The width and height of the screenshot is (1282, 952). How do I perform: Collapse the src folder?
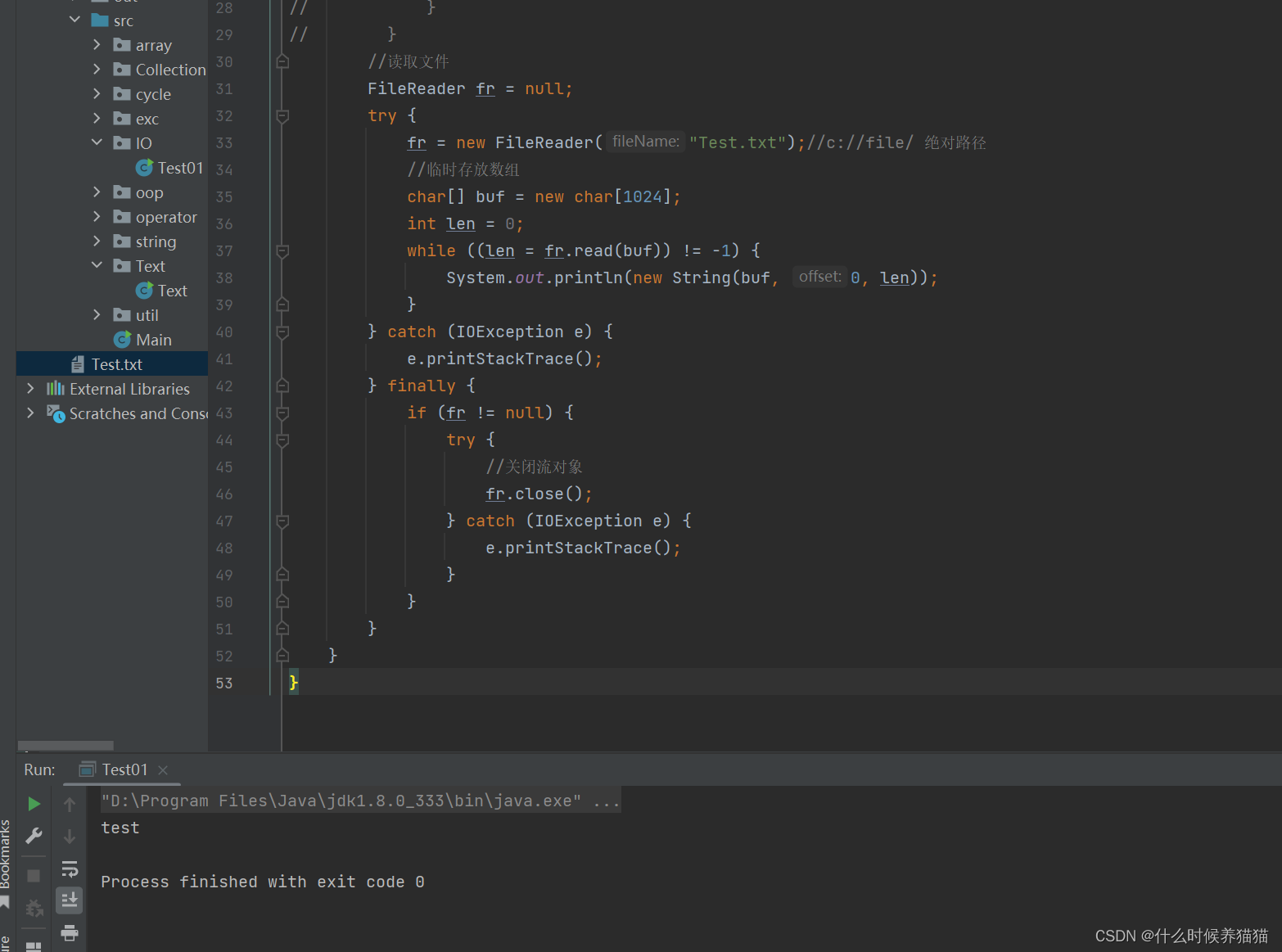(x=74, y=20)
